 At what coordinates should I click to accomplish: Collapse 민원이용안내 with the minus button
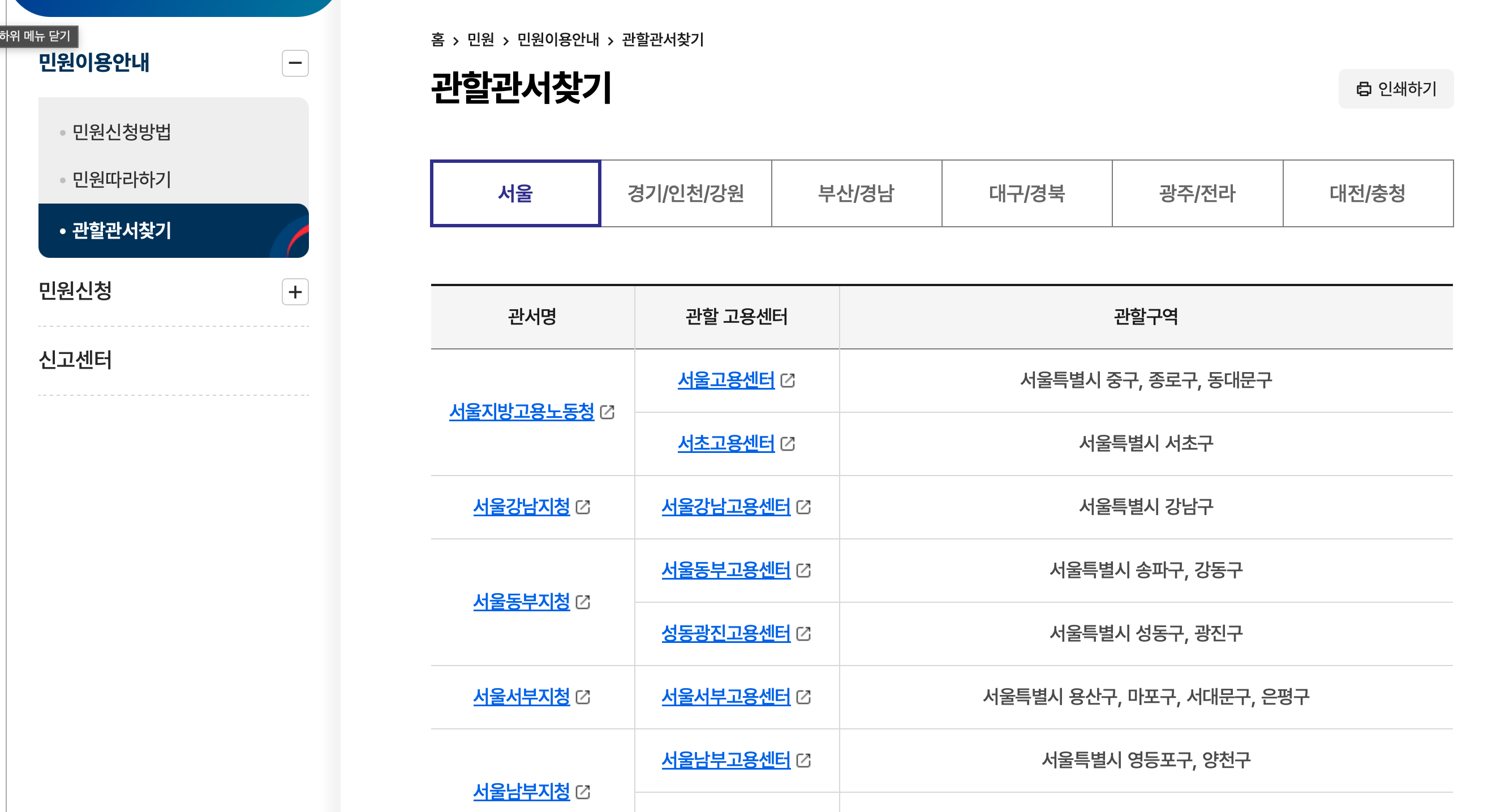(295, 63)
